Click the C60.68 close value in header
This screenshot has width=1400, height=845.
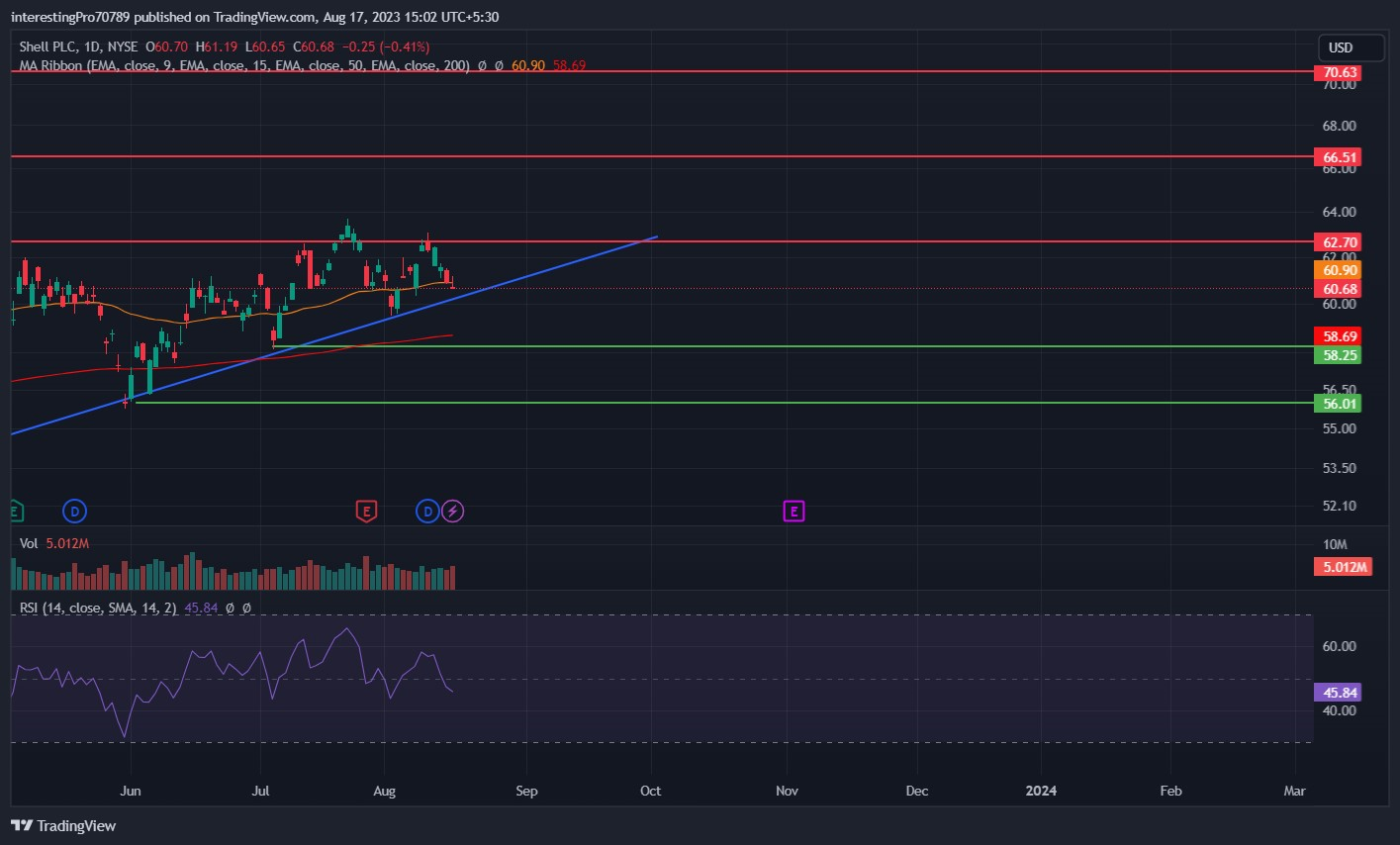pyautogui.click(x=314, y=47)
